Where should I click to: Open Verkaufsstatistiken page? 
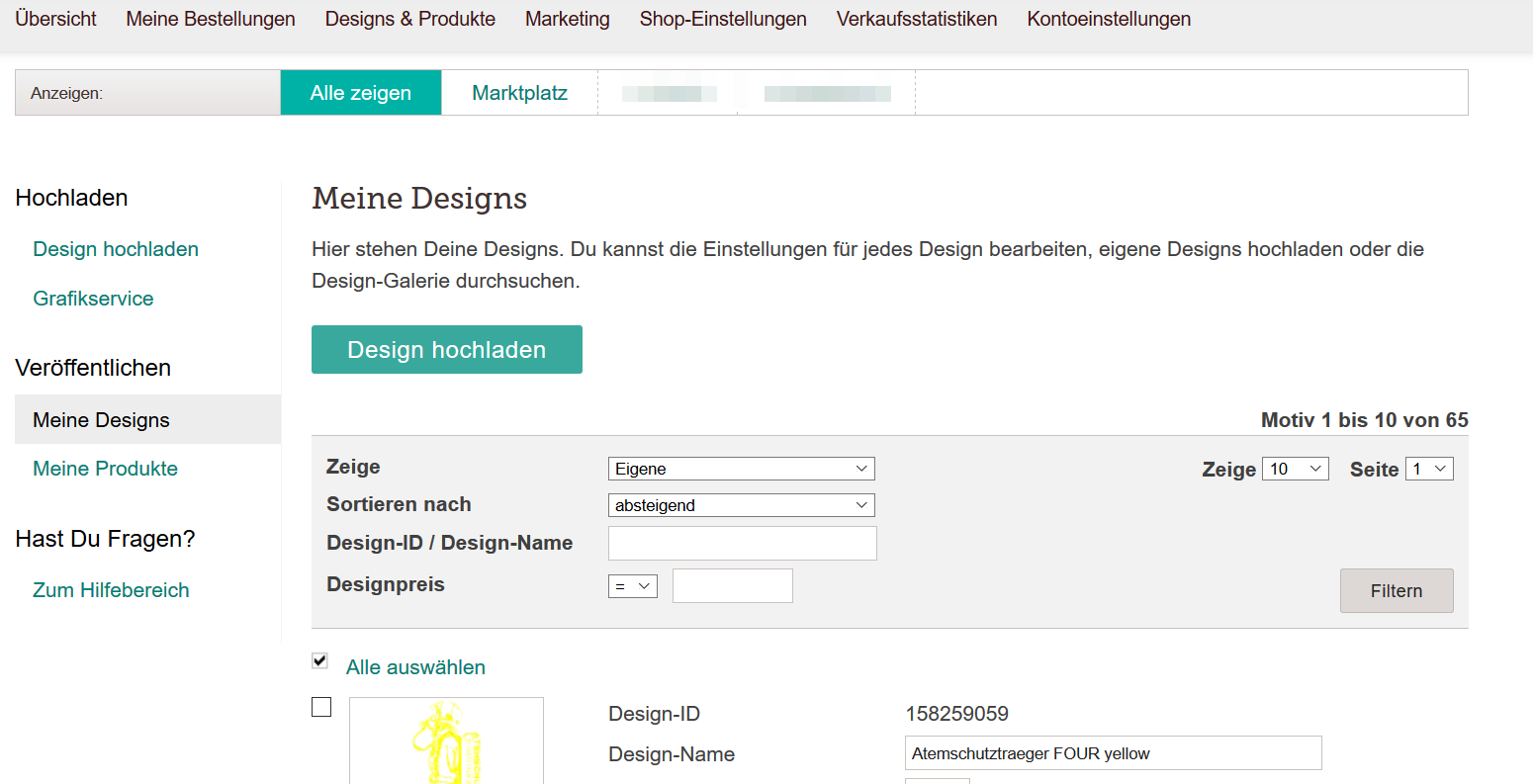tap(917, 19)
